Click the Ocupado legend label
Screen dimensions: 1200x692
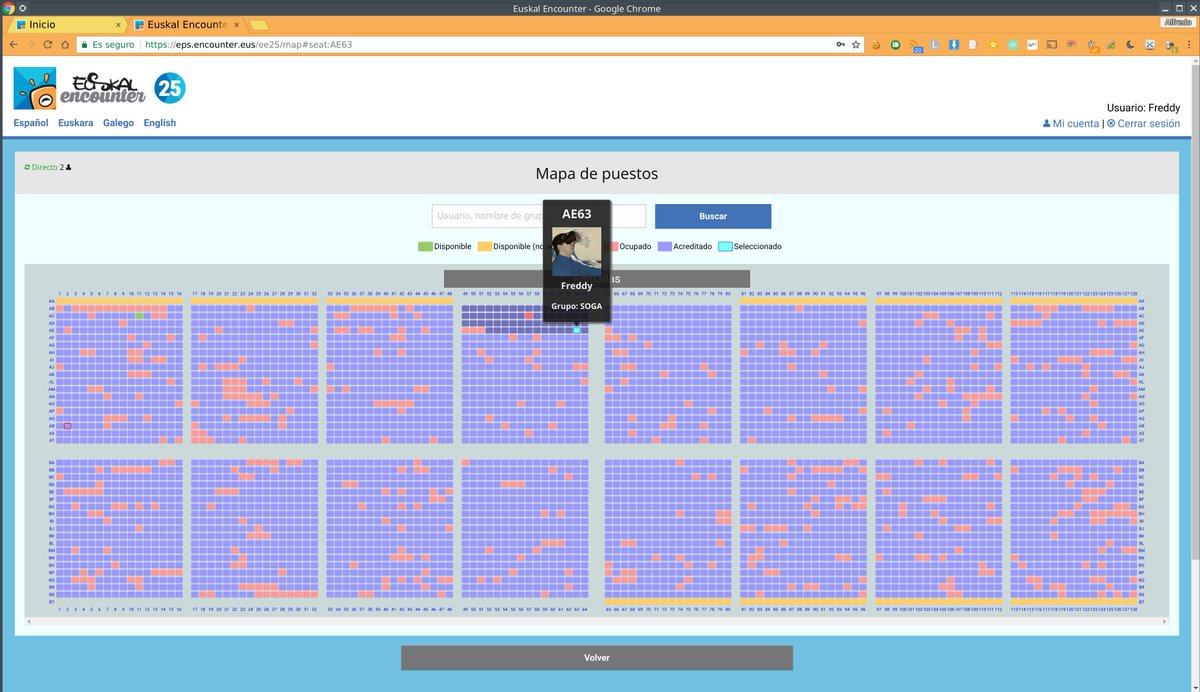tap(635, 246)
